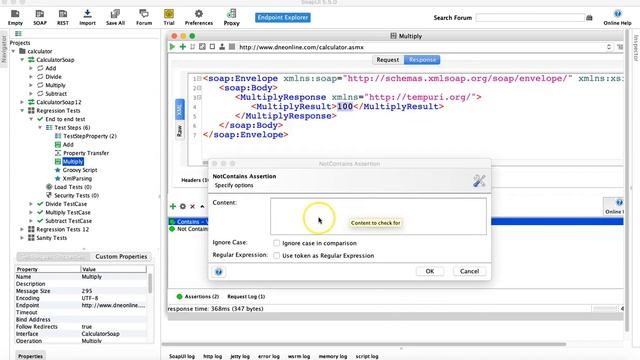
Task: Open the Assertions (2) tab
Action: point(198,297)
